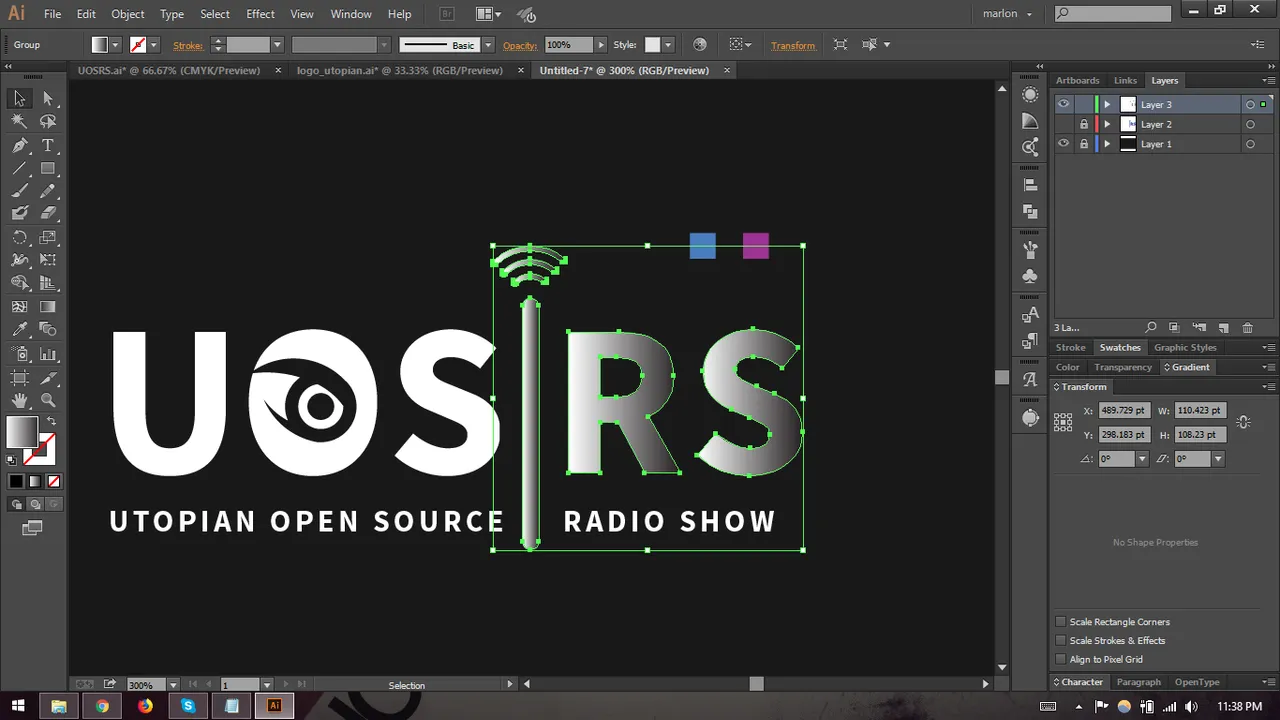Click the None color button in tools
Screen dimensions: 1280x720
pos(54,482)
